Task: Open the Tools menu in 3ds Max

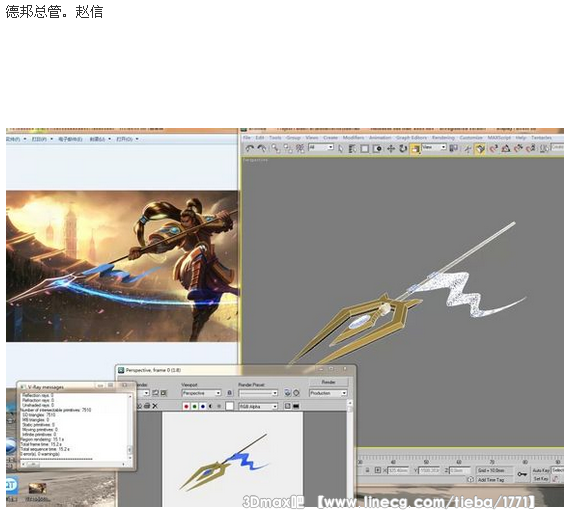Action: (275, 138)
